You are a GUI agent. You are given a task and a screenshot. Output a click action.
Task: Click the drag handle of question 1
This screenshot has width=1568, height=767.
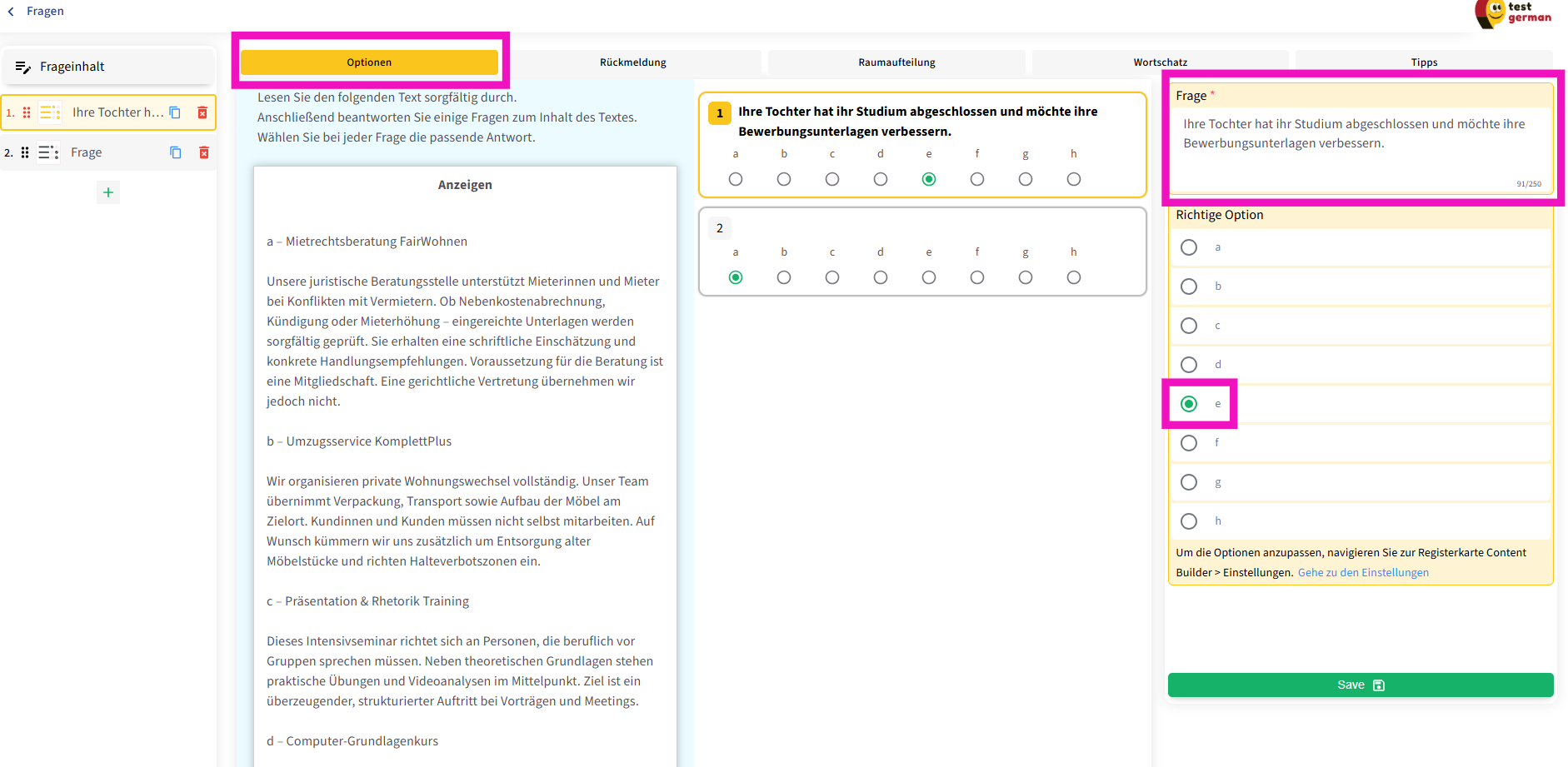point(27,112)
